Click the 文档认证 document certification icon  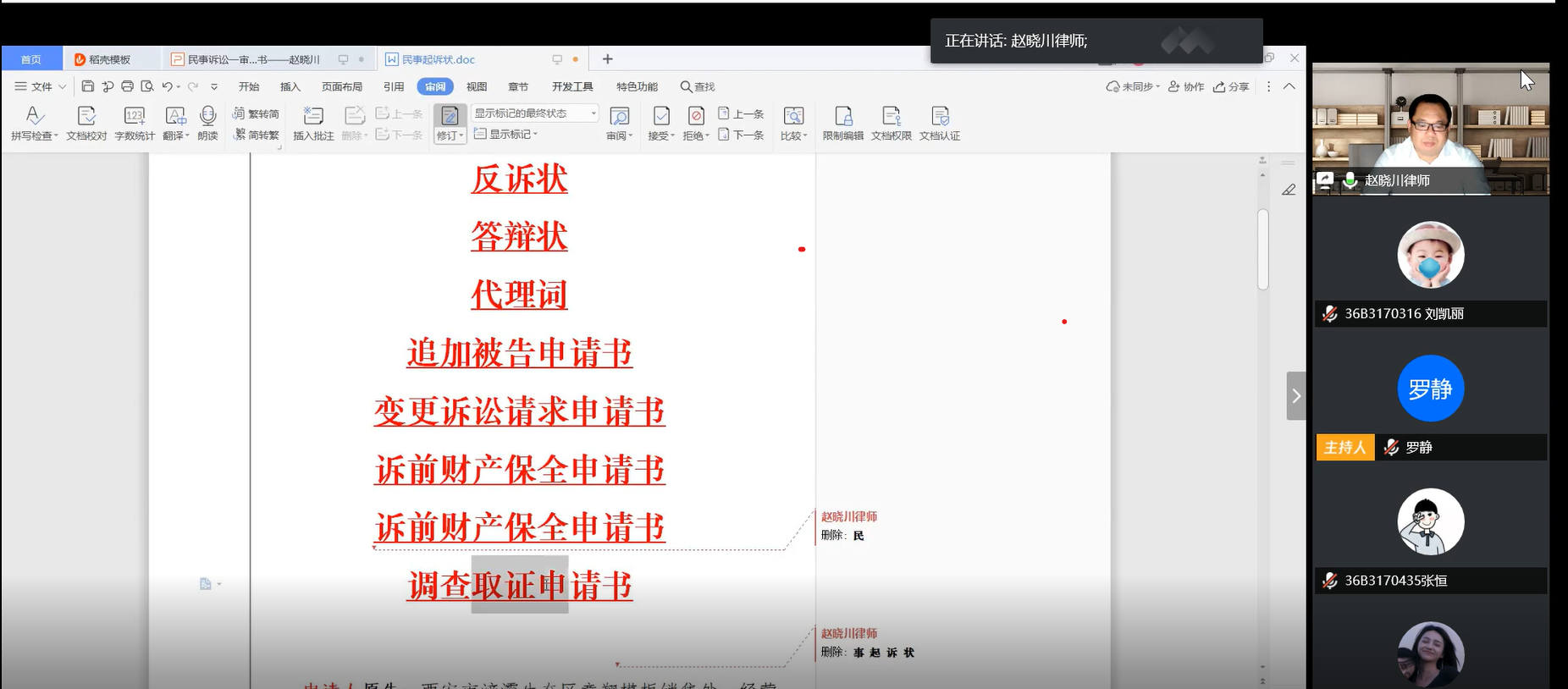pyautogui.click(x=940, y=123)
